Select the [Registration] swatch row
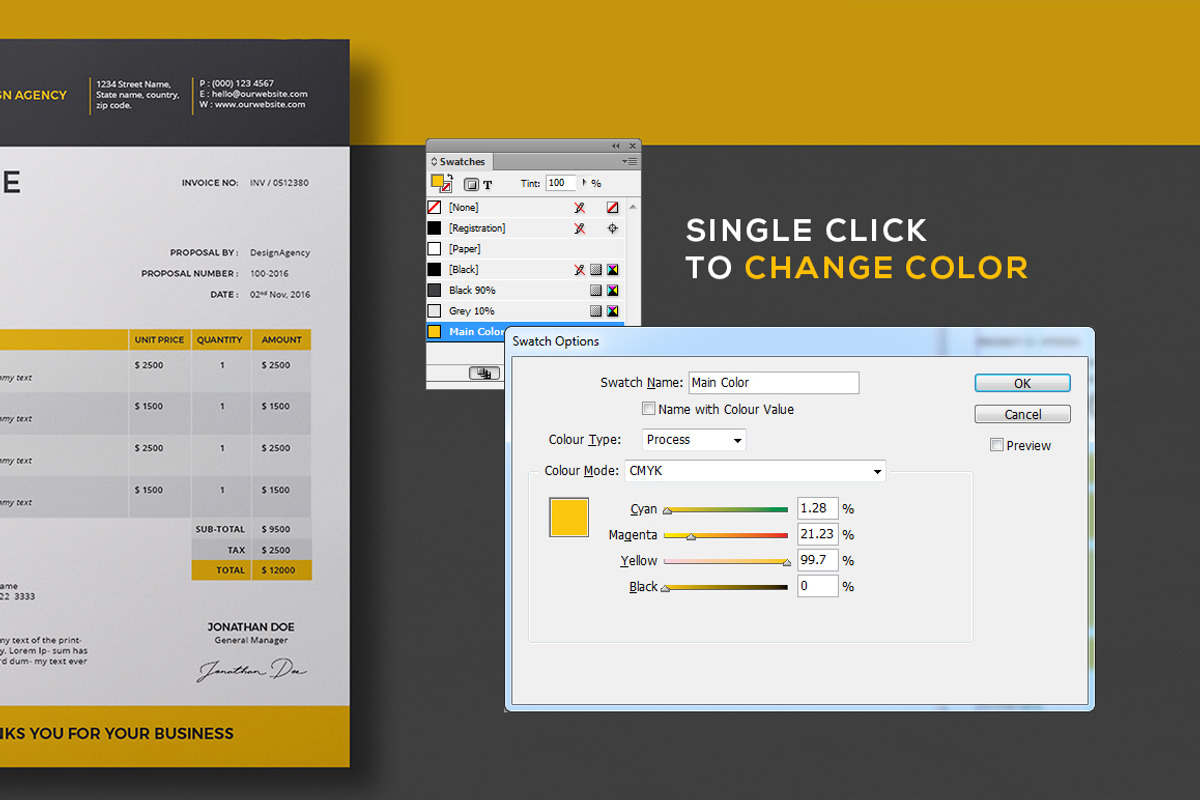 click(526, 228)
